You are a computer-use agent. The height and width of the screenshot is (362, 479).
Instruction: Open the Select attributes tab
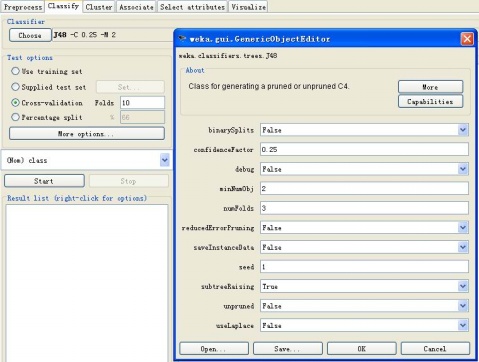[x=192, y=7]
